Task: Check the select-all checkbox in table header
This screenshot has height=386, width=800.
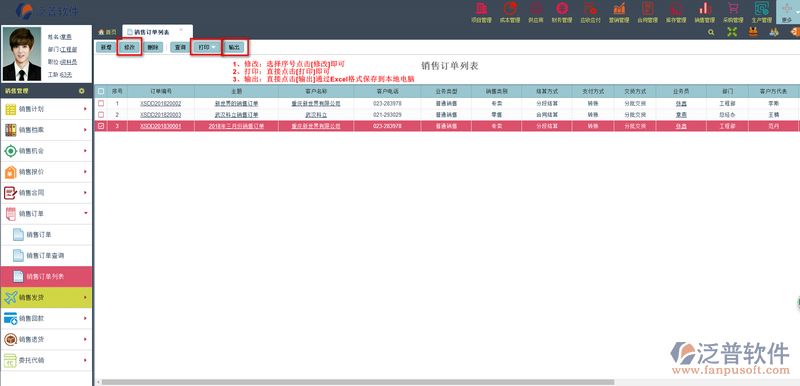Action: (x=101, y=91)
